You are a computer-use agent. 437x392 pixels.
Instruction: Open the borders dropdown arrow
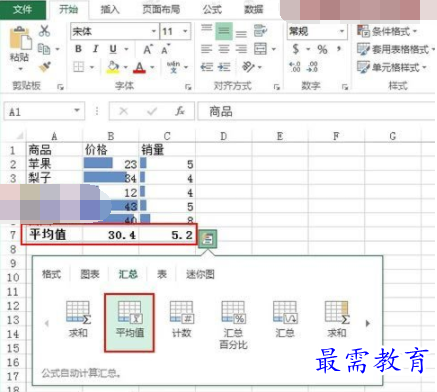92,67
